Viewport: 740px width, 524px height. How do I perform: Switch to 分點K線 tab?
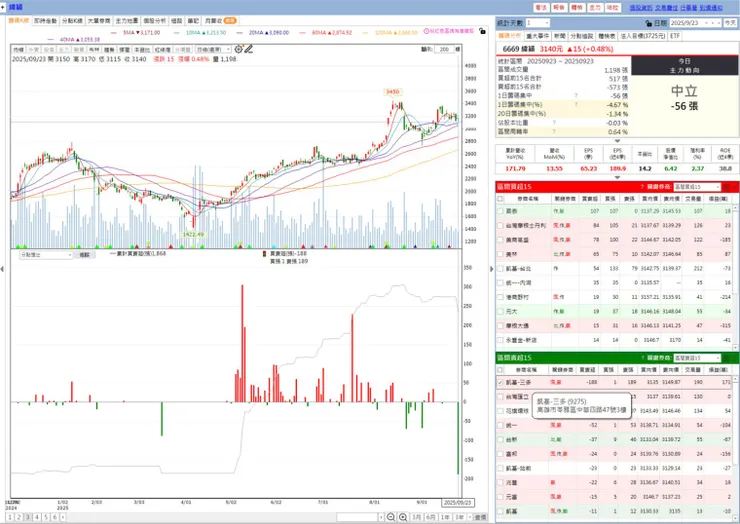(x=72, y=21)
